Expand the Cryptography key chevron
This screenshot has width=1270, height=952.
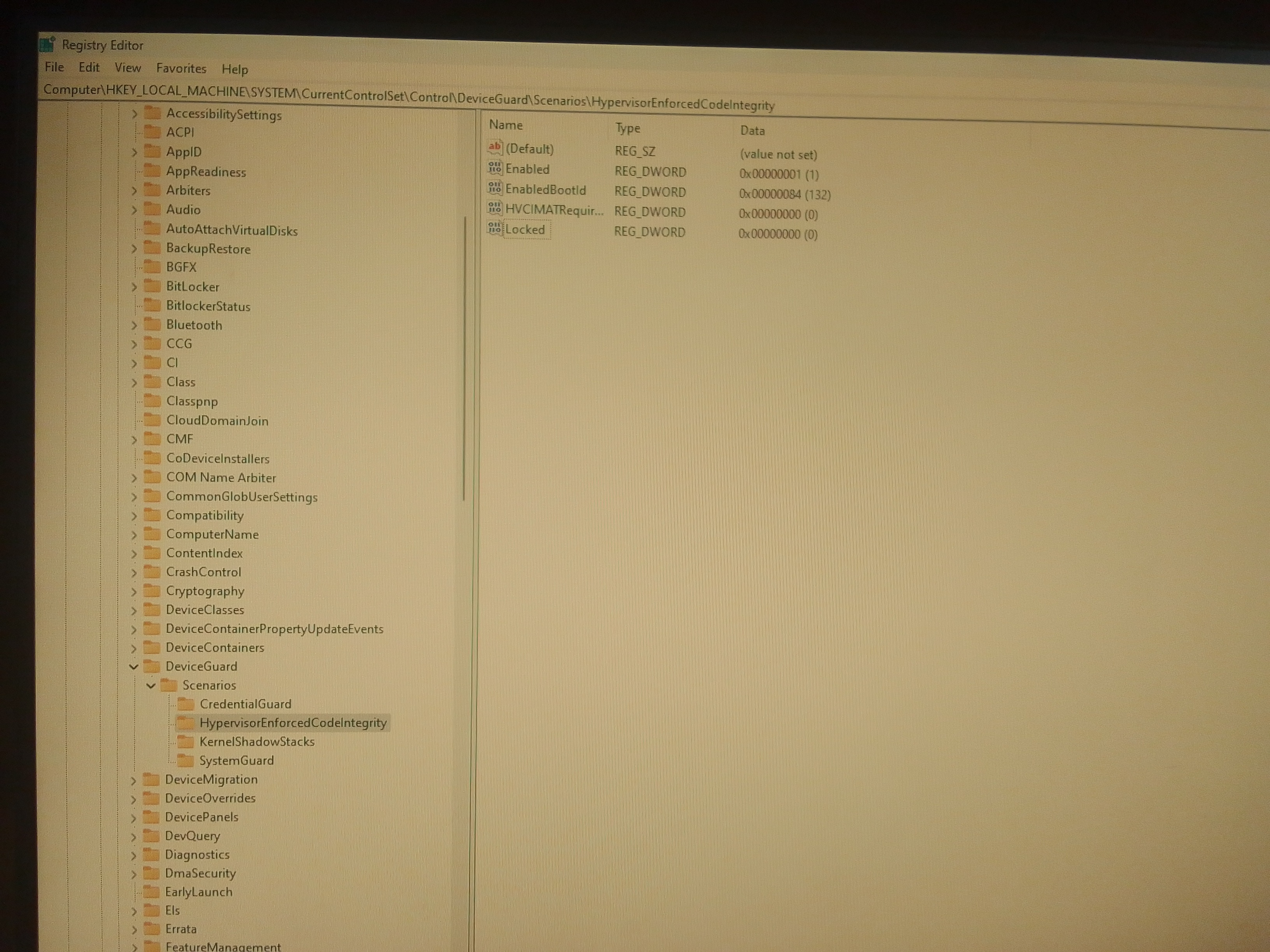click(134, 591)
